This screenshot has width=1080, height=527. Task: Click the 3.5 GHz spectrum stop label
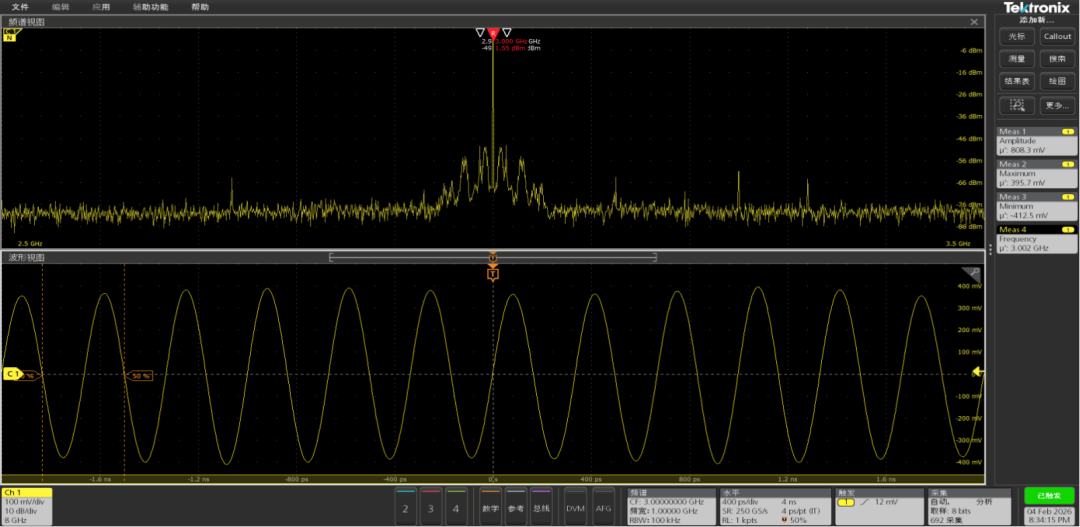pyautogui.click(x=958, y=244)
